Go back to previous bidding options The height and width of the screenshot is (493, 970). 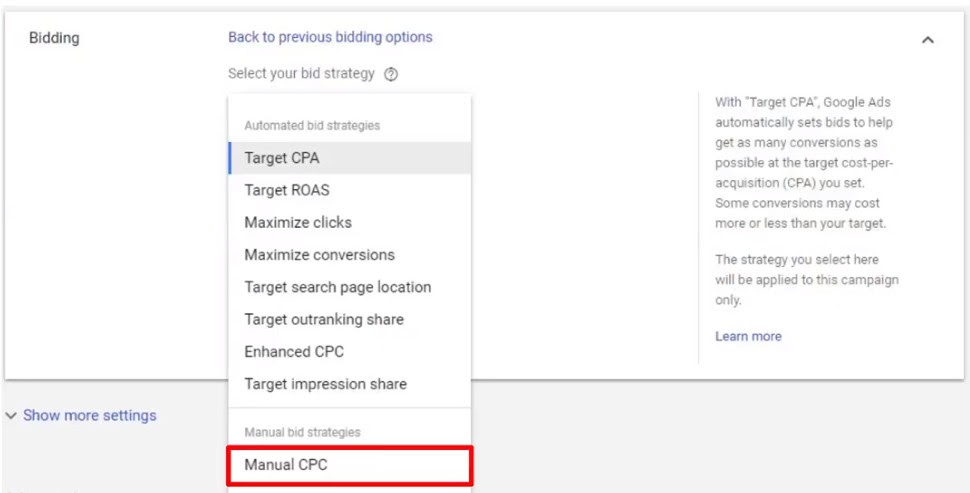pos(330,37)
